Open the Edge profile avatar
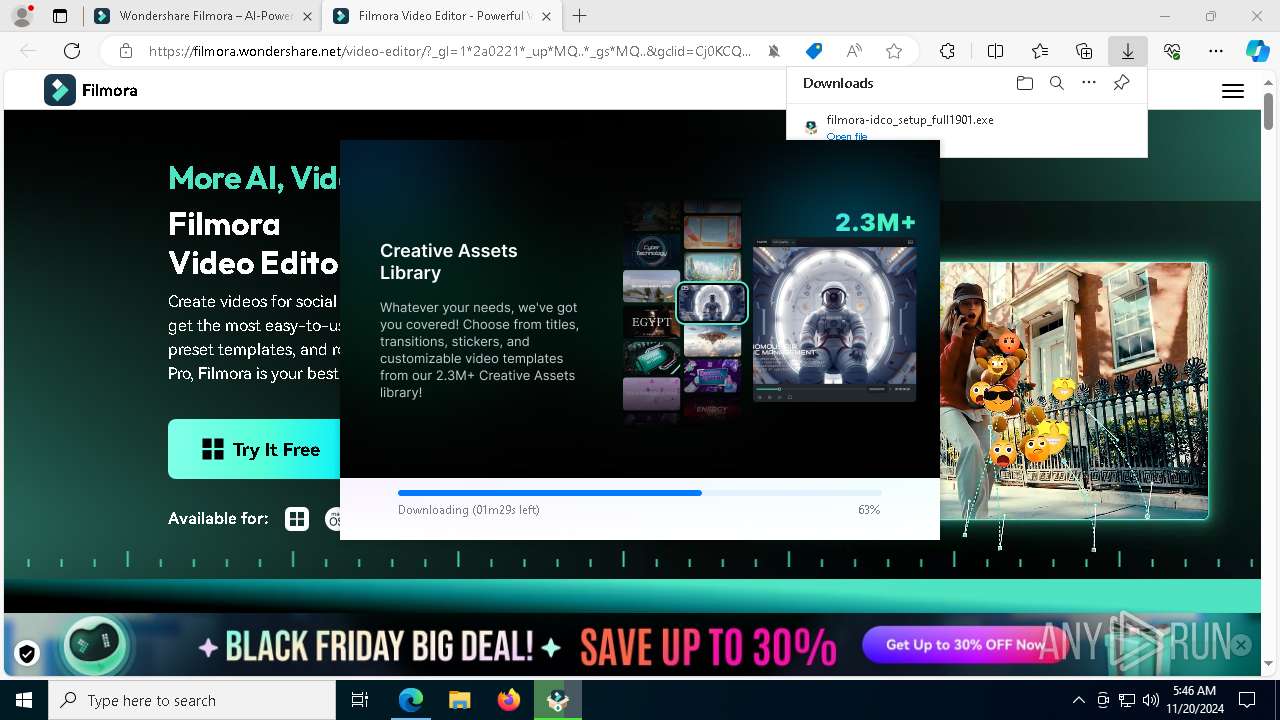This screenshot has height=720, width=1280. (21, 16)
